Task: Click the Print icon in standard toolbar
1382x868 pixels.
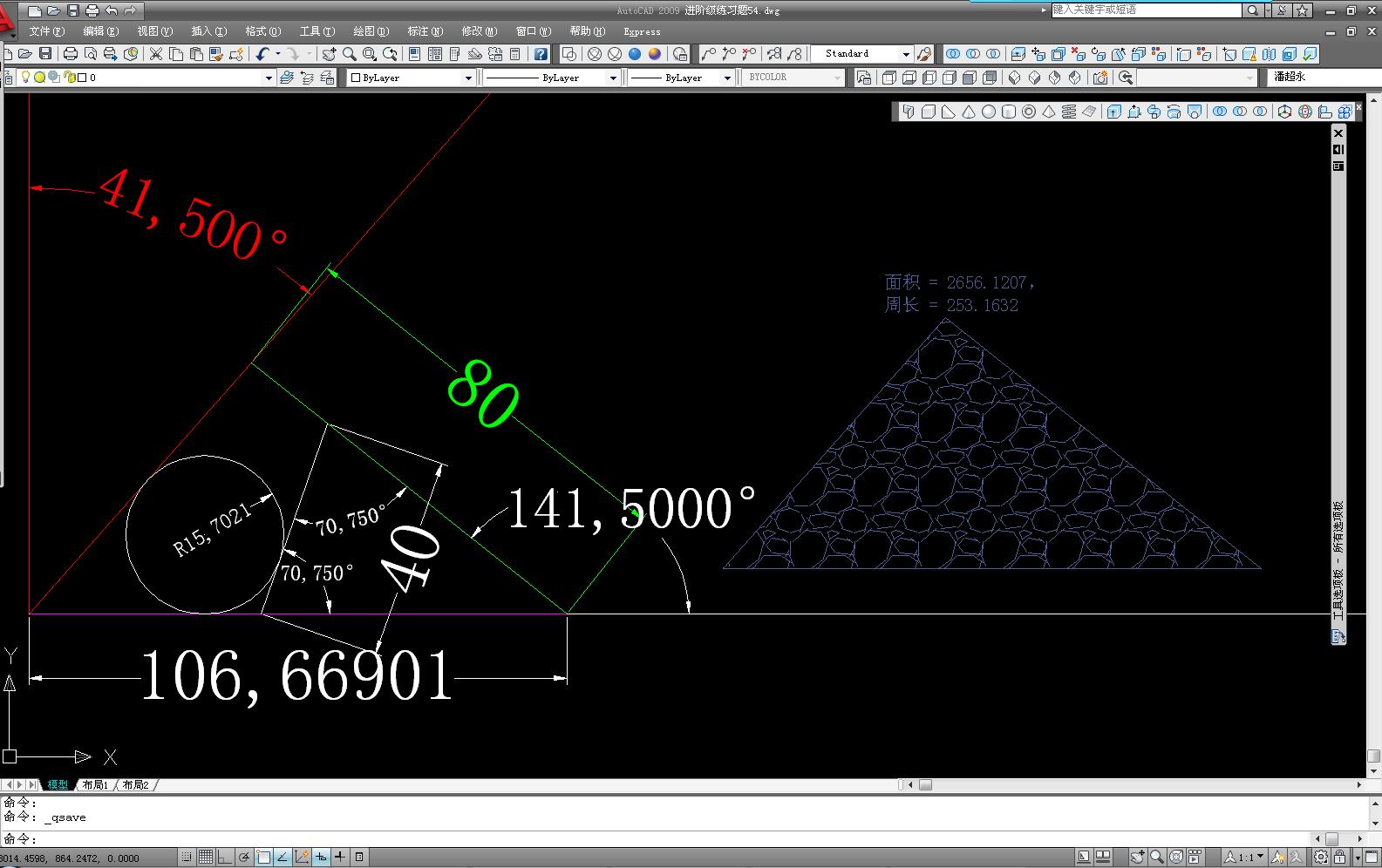Action: [x=71, y=54]
